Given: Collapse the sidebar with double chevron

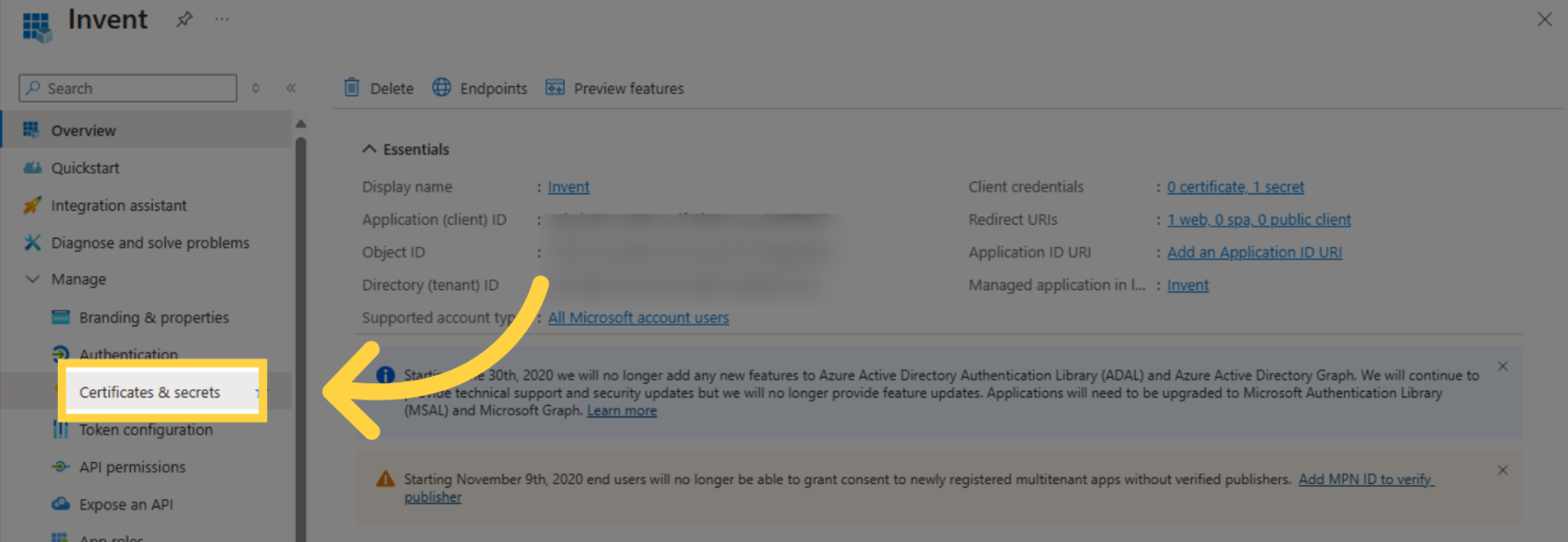Looking at the screenshot, I should point(291,88).
